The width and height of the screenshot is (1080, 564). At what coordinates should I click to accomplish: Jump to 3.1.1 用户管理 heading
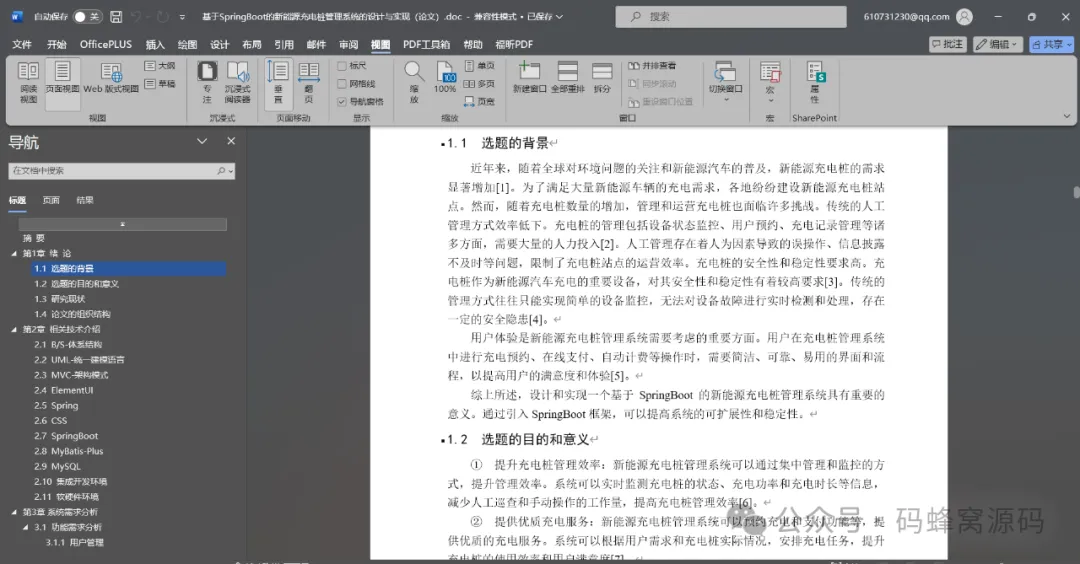74,542
